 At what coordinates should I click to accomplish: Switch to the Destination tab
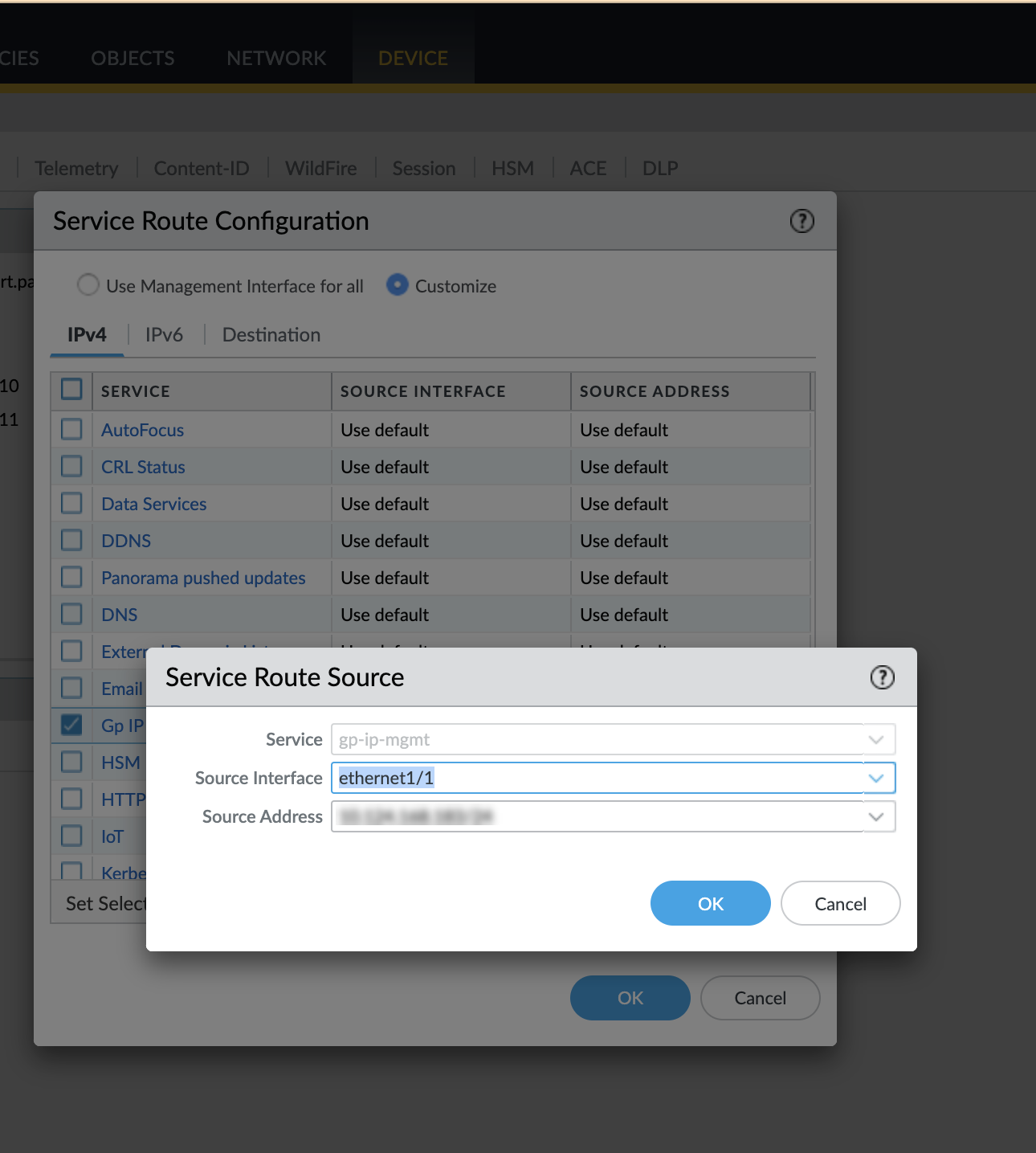tap(271, 335)
